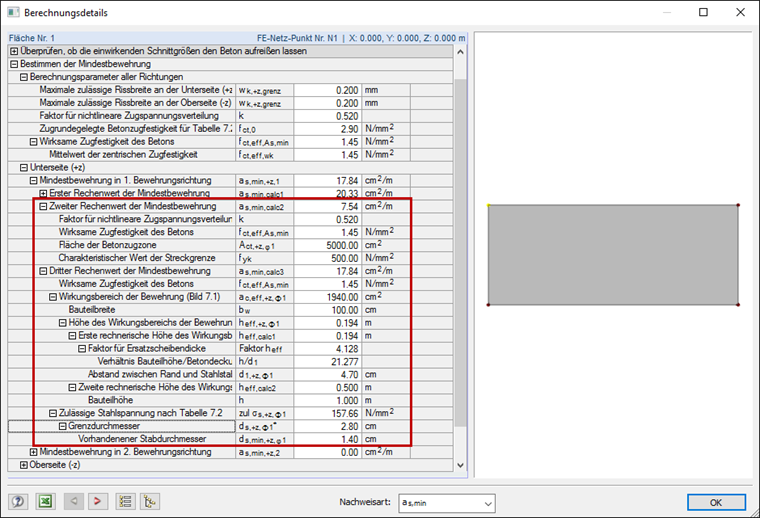Collapse the first 'Wirksame Zugfestigkeit des Betons' node with fct,eff,As,min
Image resolution: width=760 pixels, height=518 pixels.
(x=33, y=141)
